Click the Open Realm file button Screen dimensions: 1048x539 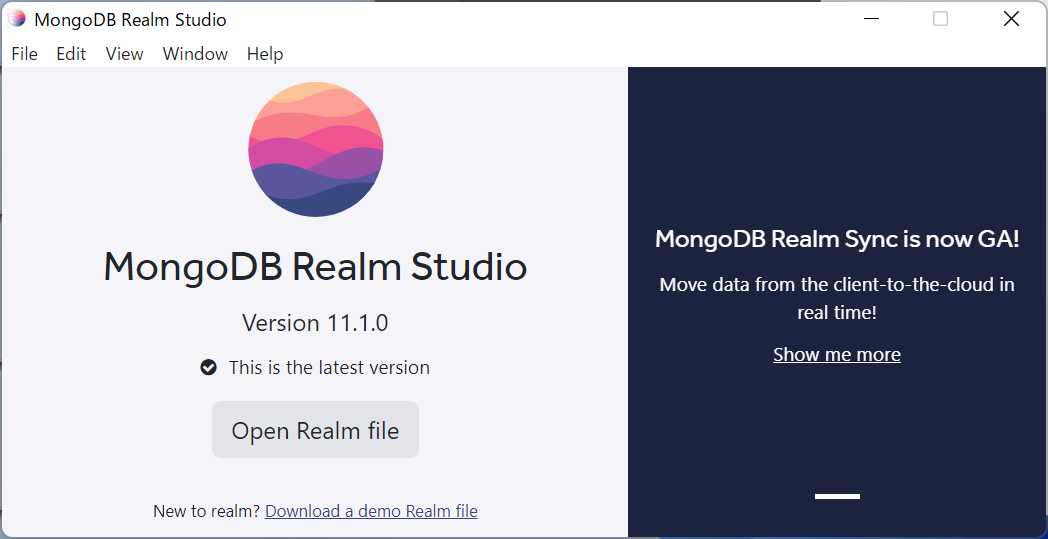coord(315,430)
